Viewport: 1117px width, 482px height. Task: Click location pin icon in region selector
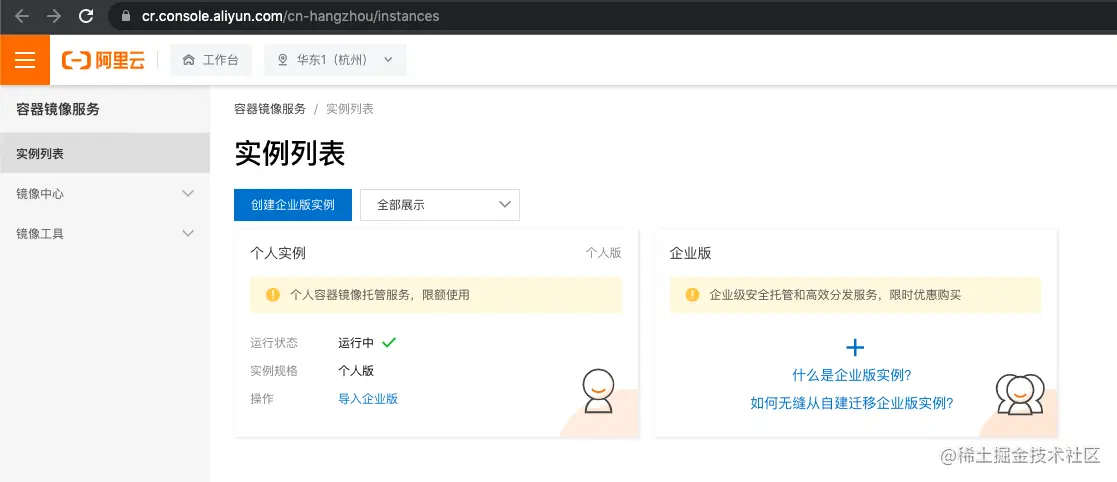282,60
